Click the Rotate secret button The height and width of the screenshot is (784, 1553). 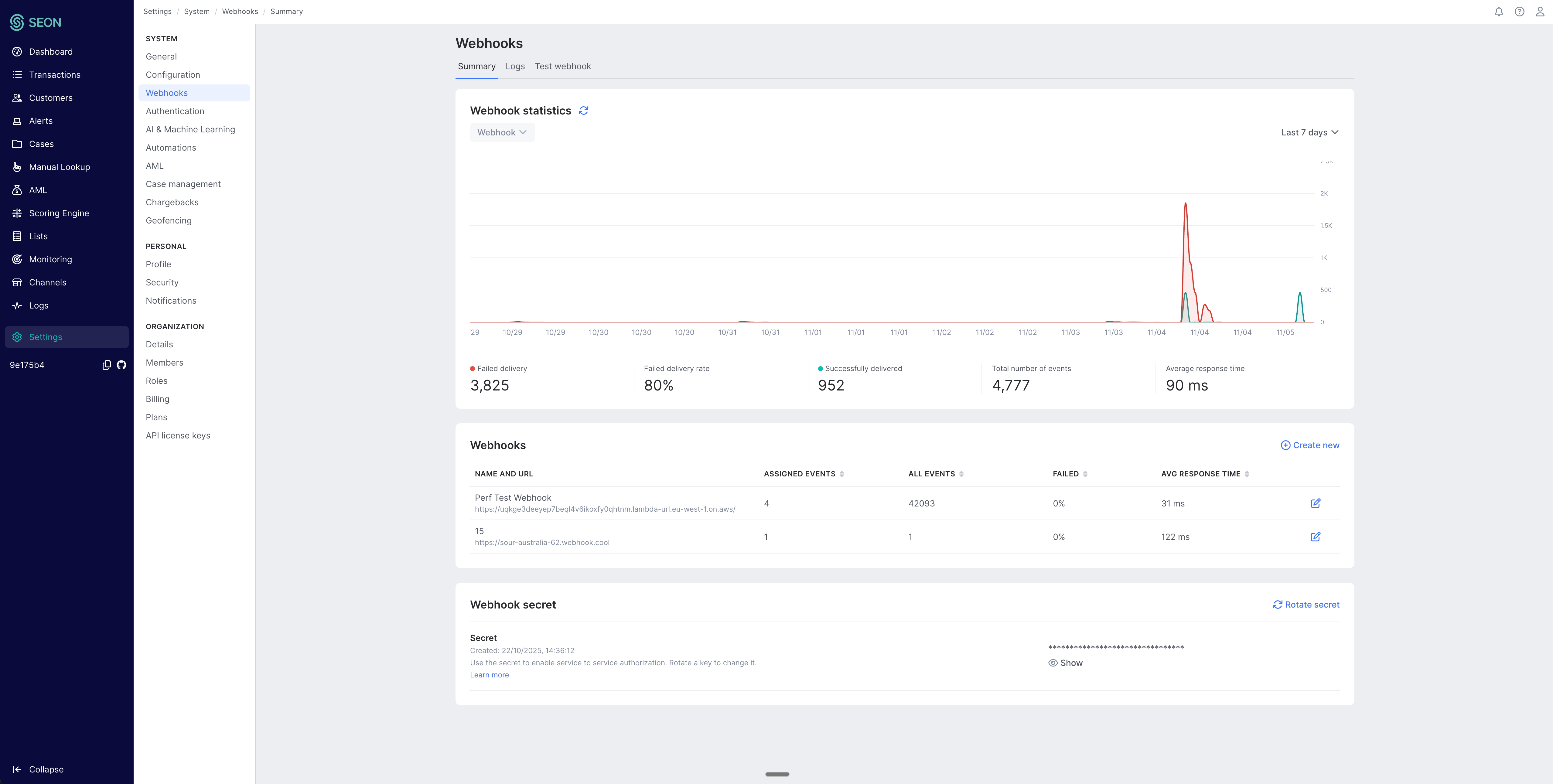point(1306,605)
